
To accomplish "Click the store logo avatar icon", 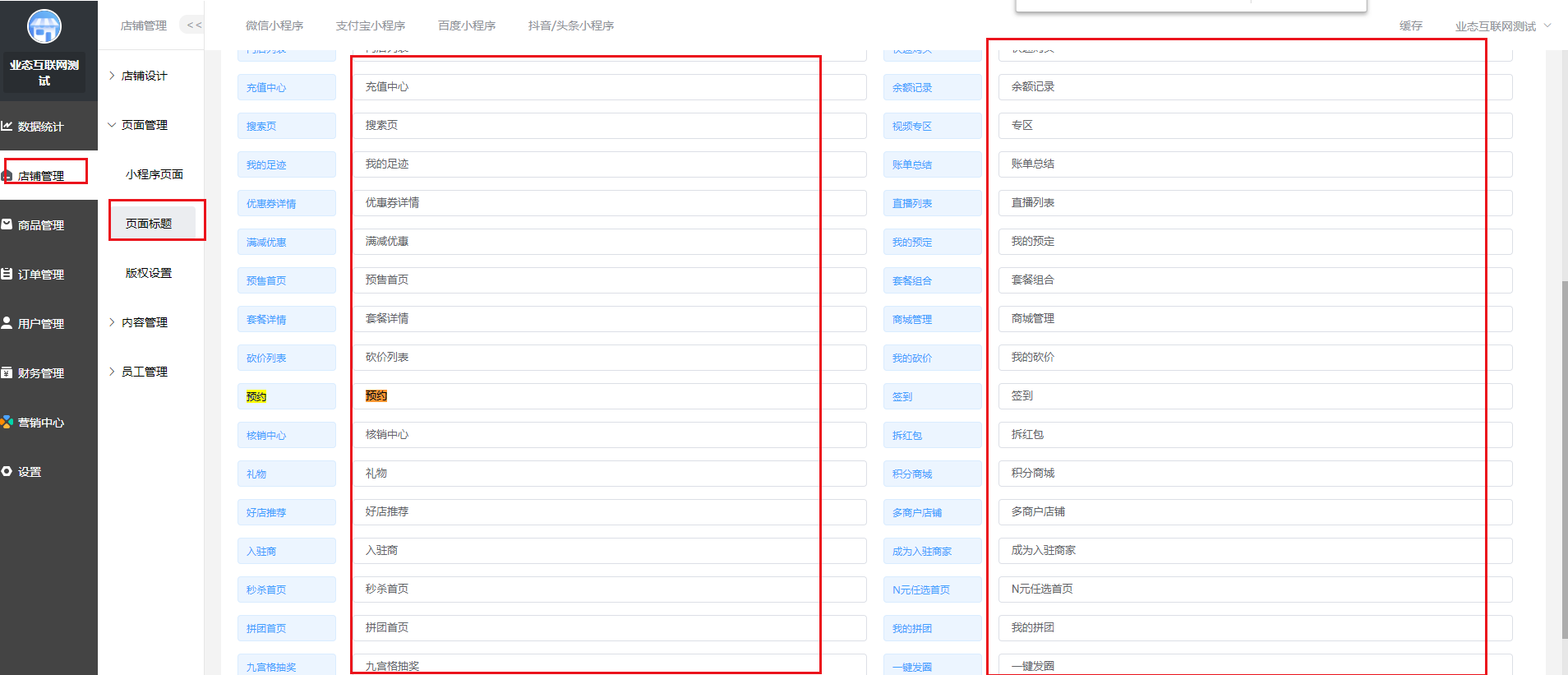I will pos(44,26).
